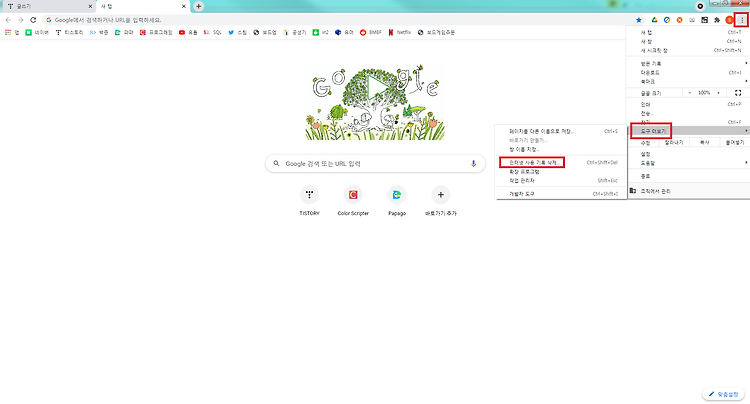
Task: Open 작업 관리자 from submenu
Action: (561, 181)
